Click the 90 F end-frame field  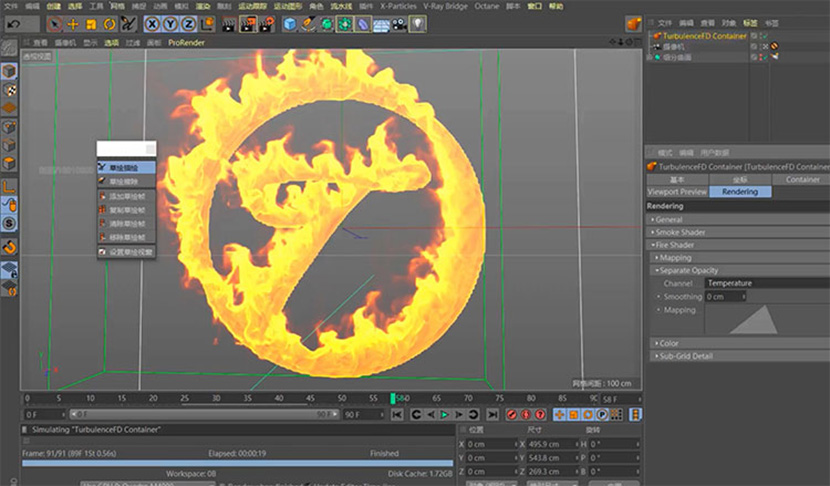tap(363, 415)
